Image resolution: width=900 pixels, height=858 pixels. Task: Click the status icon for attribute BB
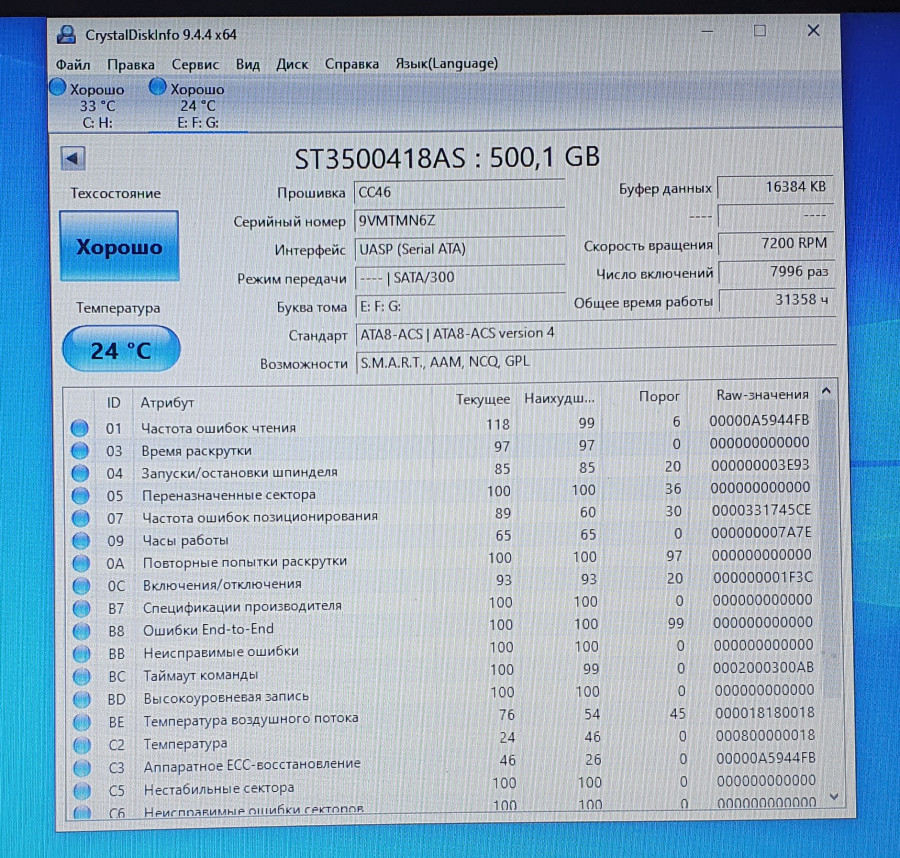click(x=82, y=654)
